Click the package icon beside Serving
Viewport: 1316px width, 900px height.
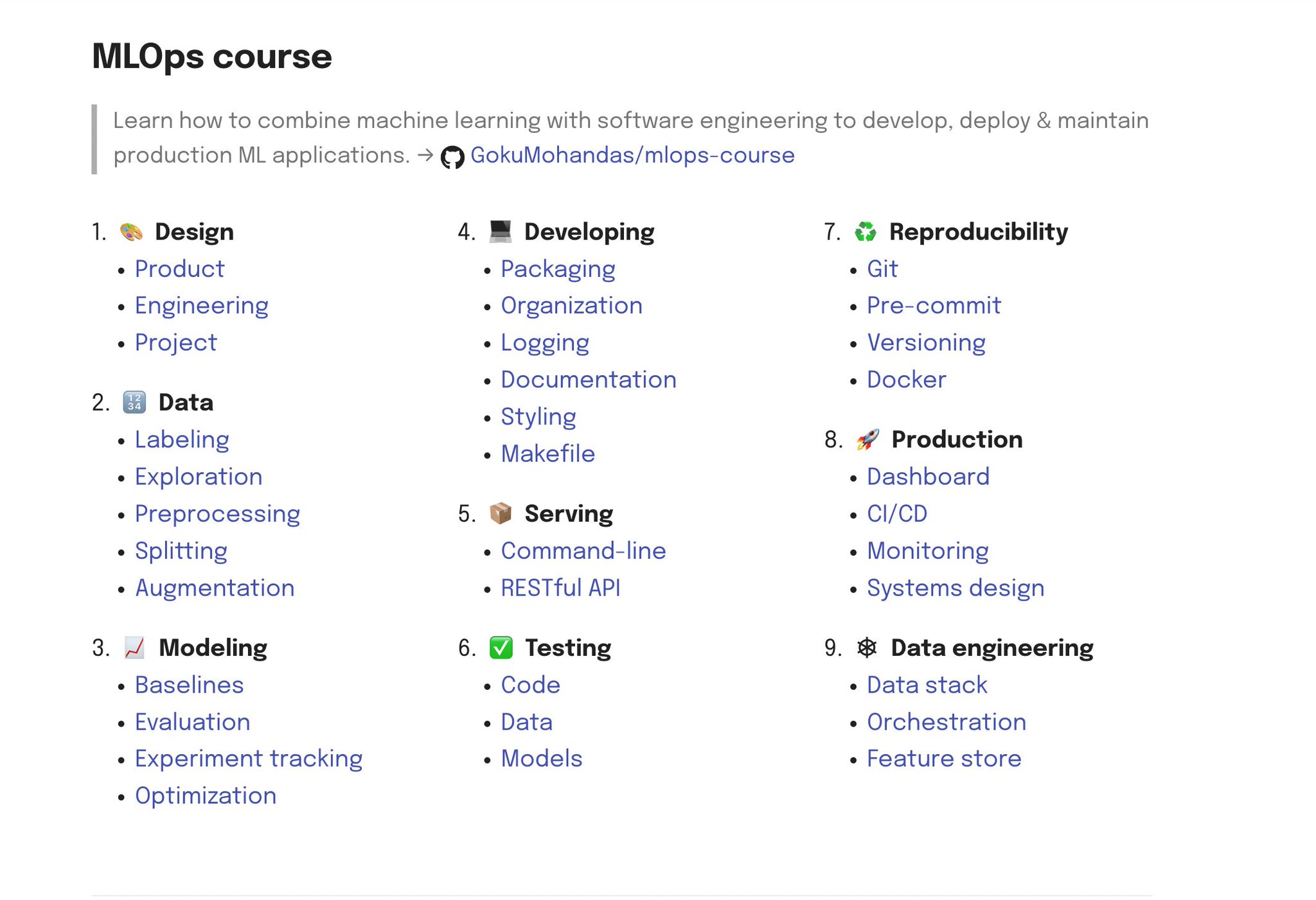pos(501,514)
